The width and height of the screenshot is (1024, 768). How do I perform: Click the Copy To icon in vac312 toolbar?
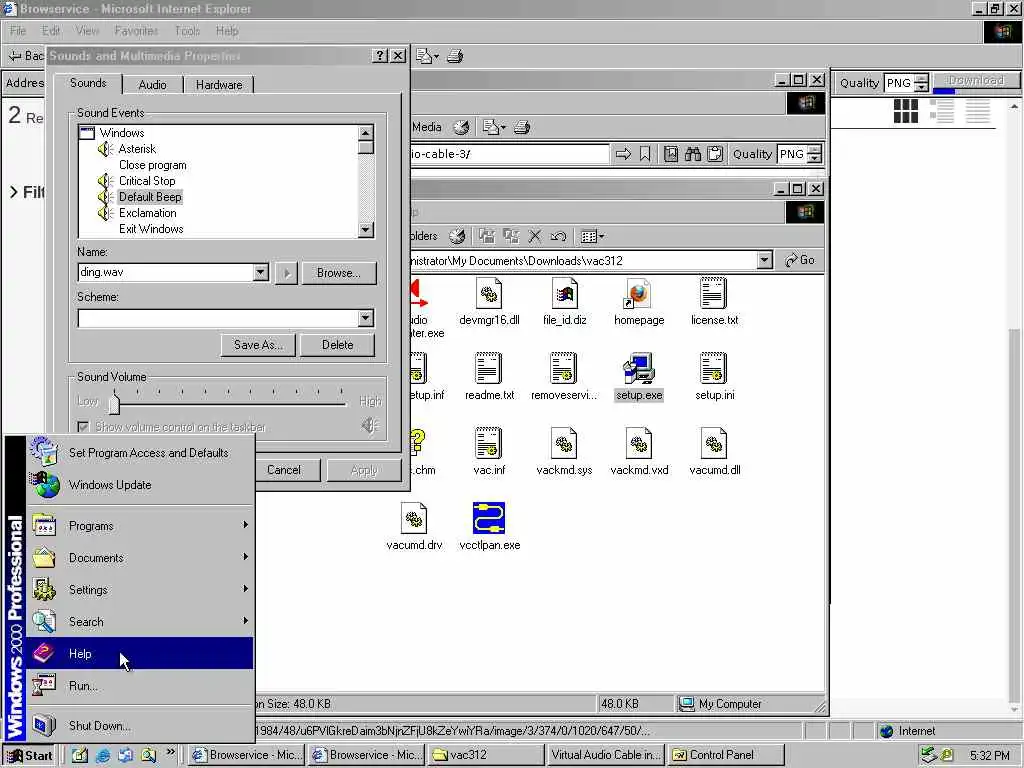pyautogui.click(x=511, y=236)
